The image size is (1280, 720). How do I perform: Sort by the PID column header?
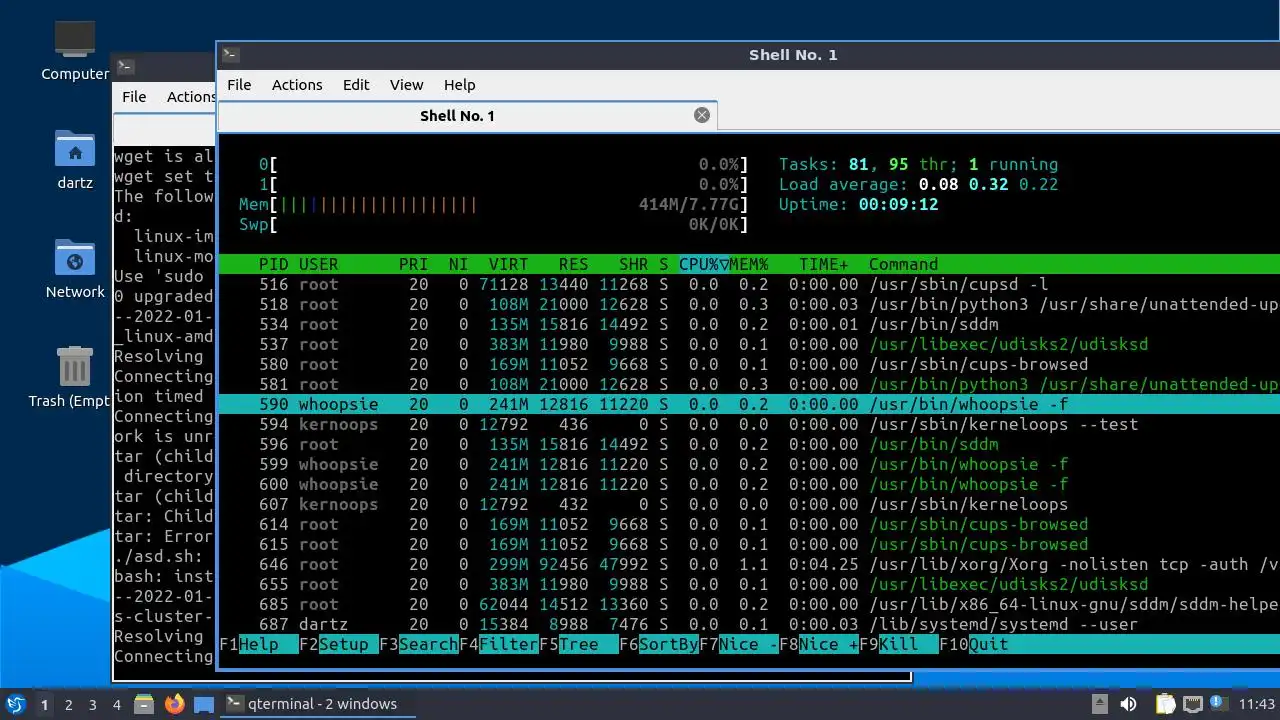coord(274,264)
